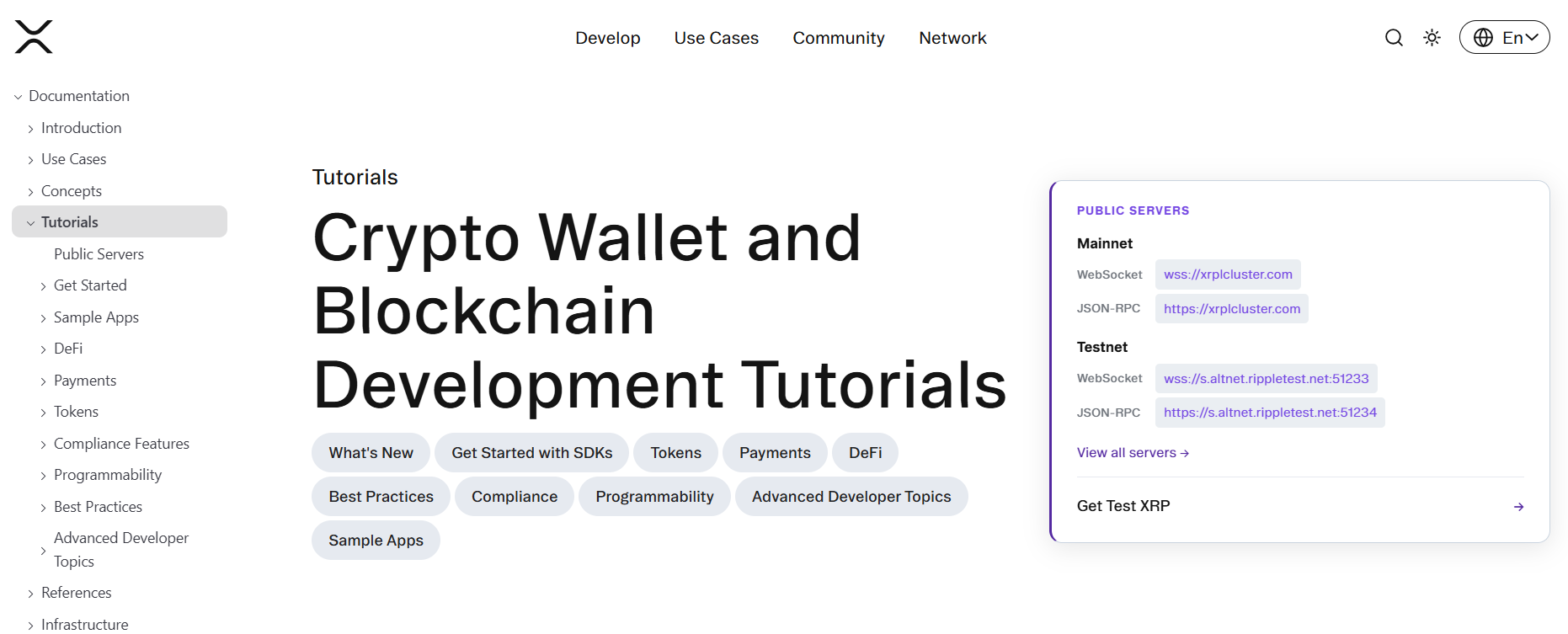Expand the Concepts chevron in sidebar
1568x634 pixels.
click(x=30, y=192)
